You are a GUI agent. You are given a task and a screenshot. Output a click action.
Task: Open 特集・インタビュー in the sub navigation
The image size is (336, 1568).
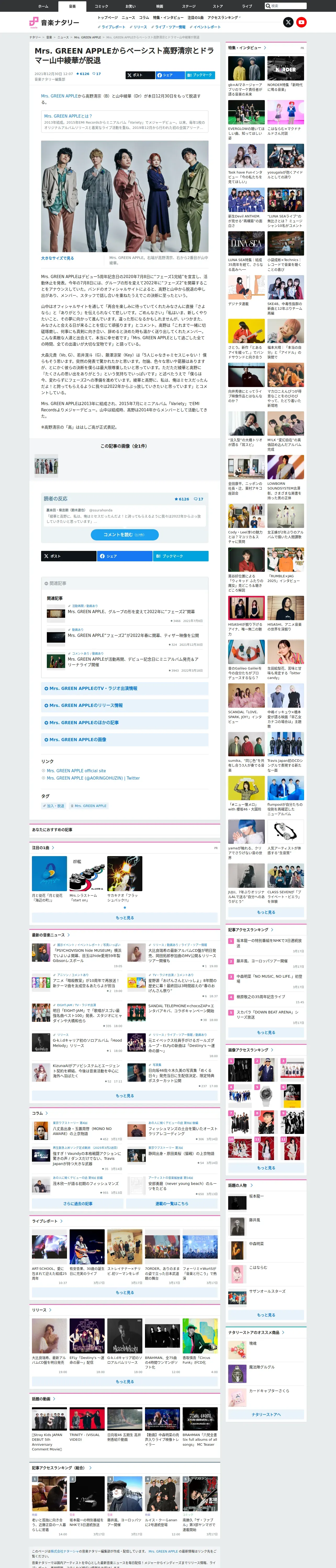pos(168,18)
